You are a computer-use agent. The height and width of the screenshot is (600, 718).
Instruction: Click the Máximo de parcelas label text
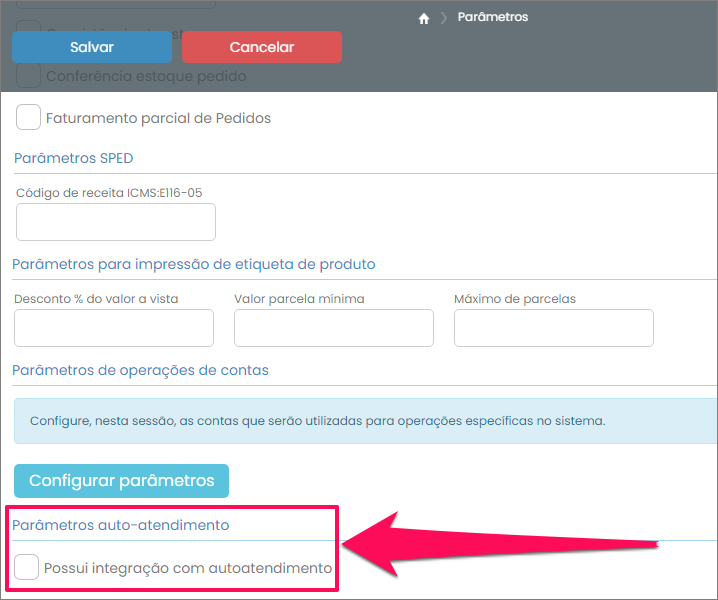pyautogui.click(x=515, y=298)
